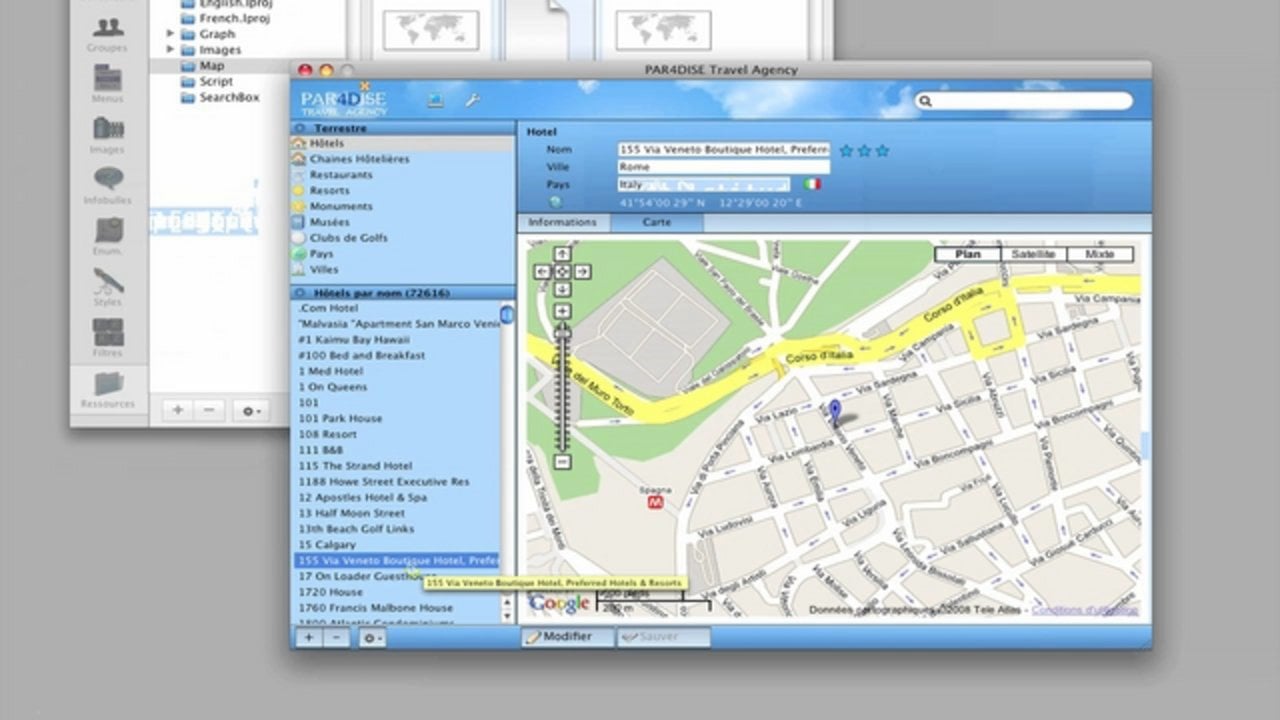
Task: Click the Spagna metro station icon
Action: 656,504
